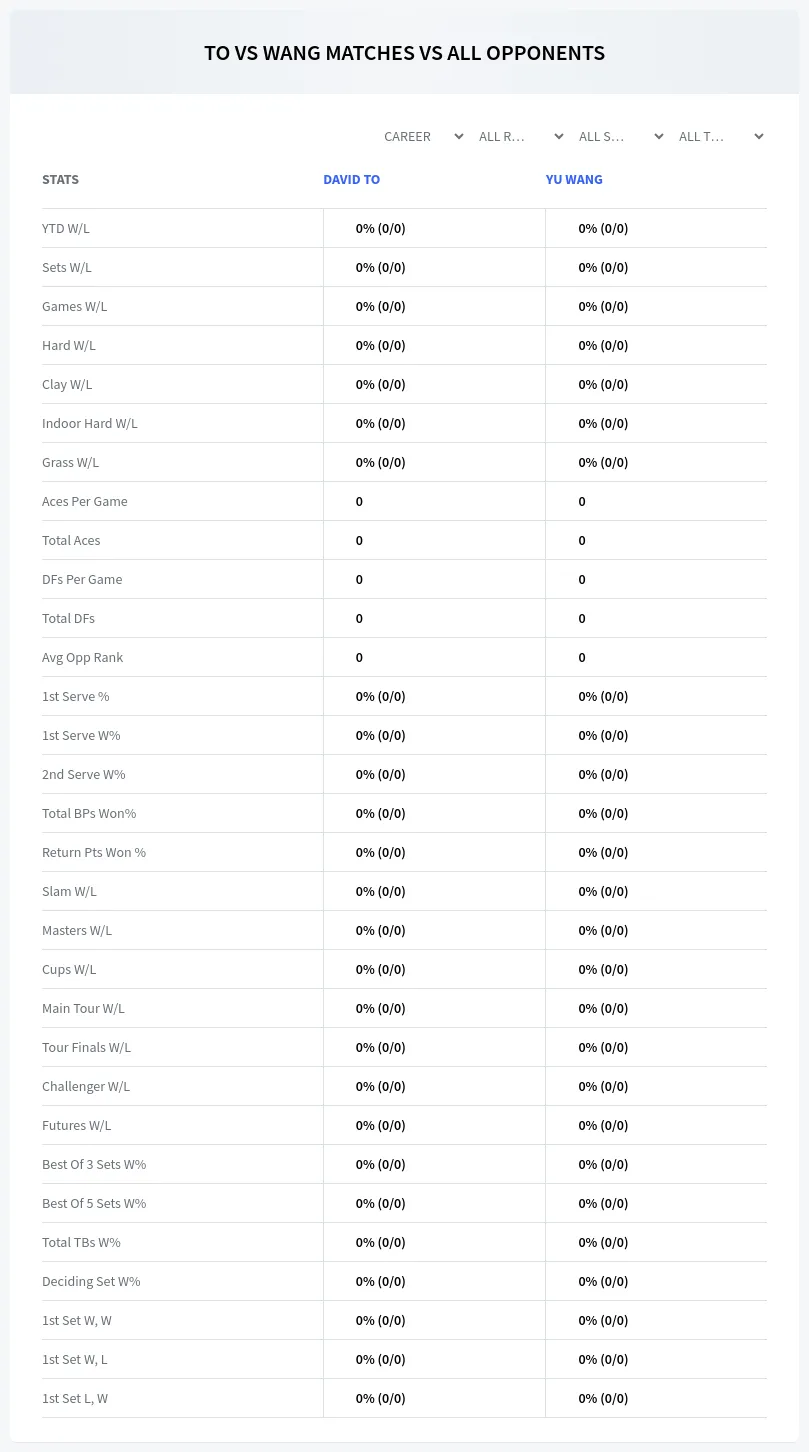Click David To's Hard W/L value

[381, 345]
